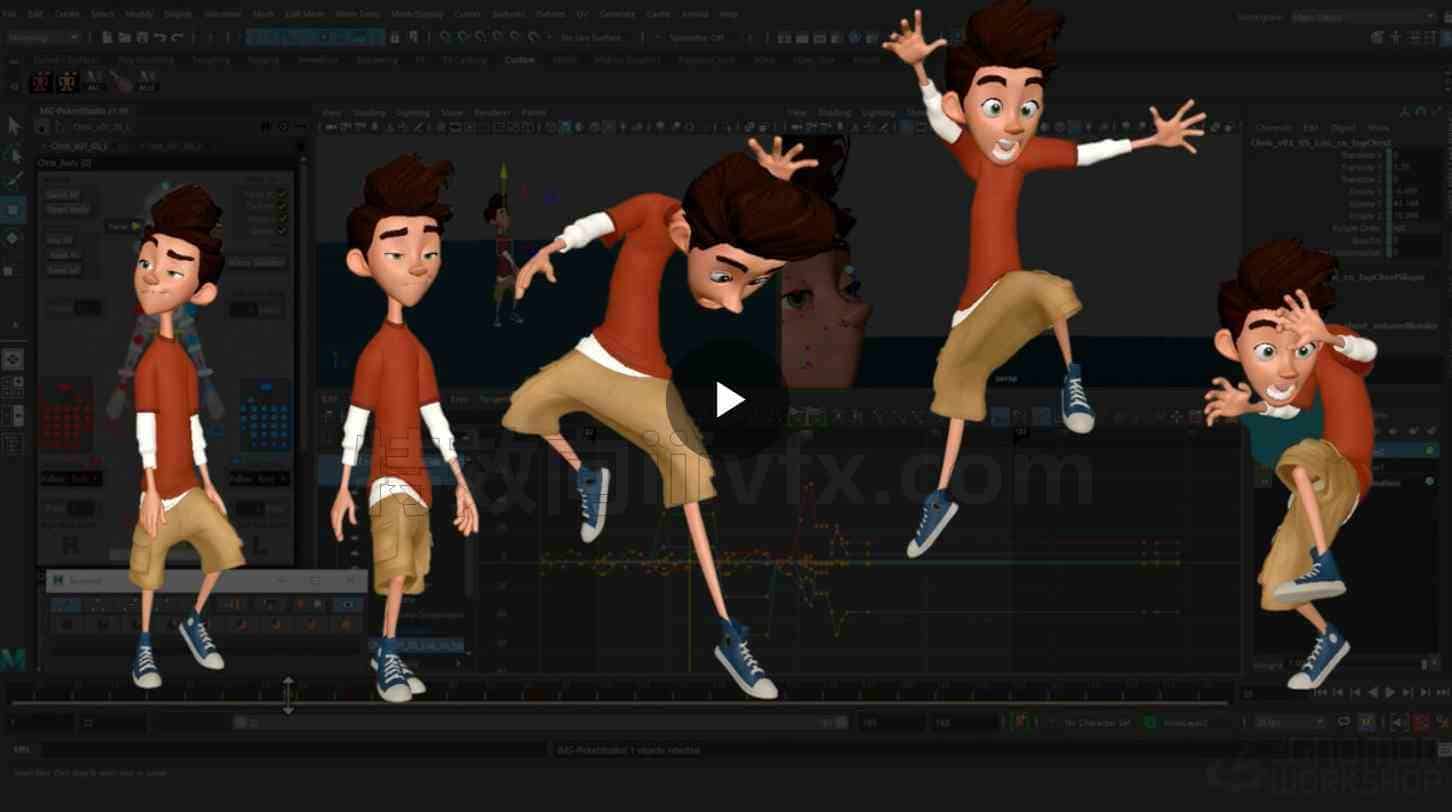Switch to four view layout

tap(12, 388)
